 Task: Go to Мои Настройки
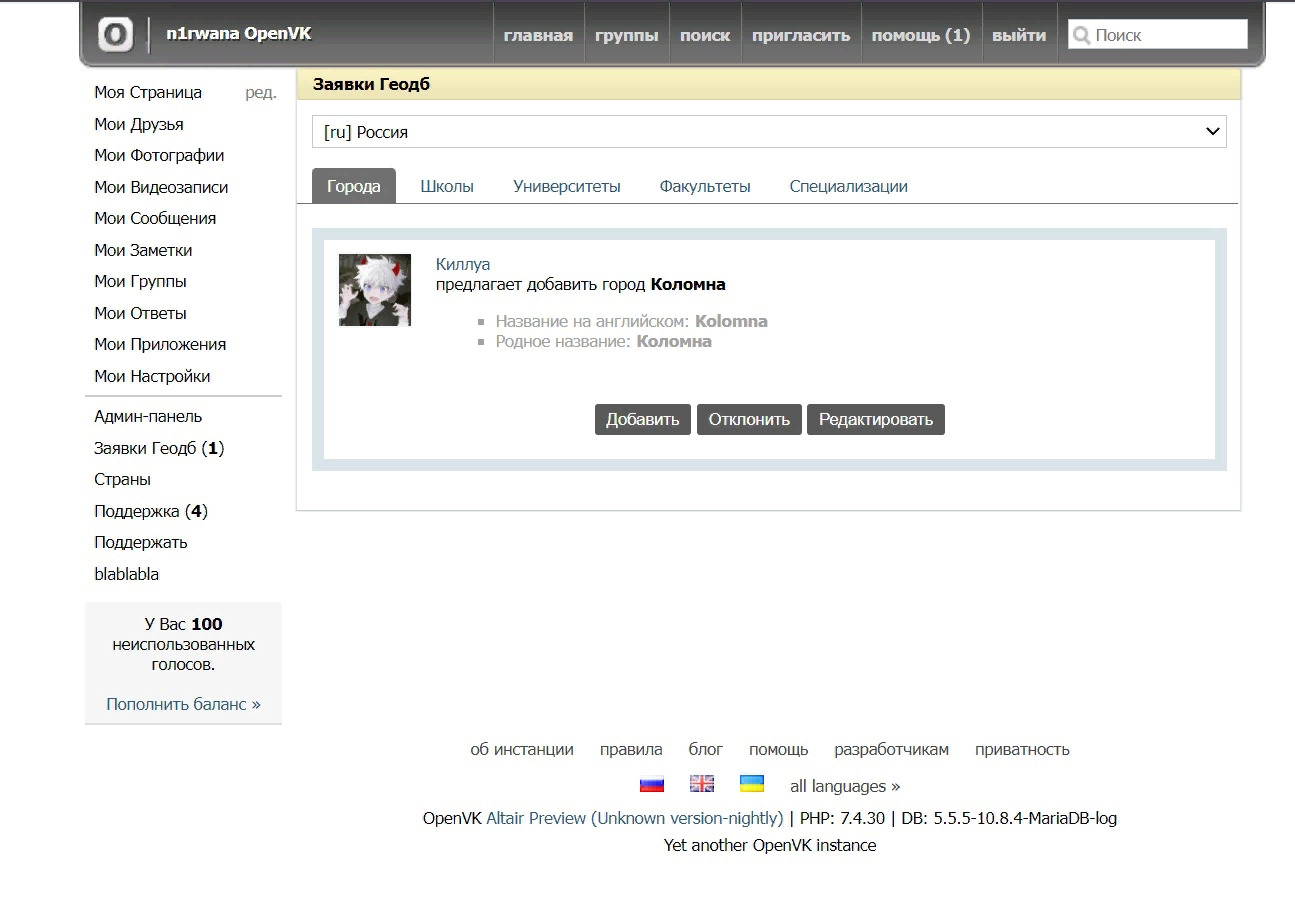[x=152, y=376]
